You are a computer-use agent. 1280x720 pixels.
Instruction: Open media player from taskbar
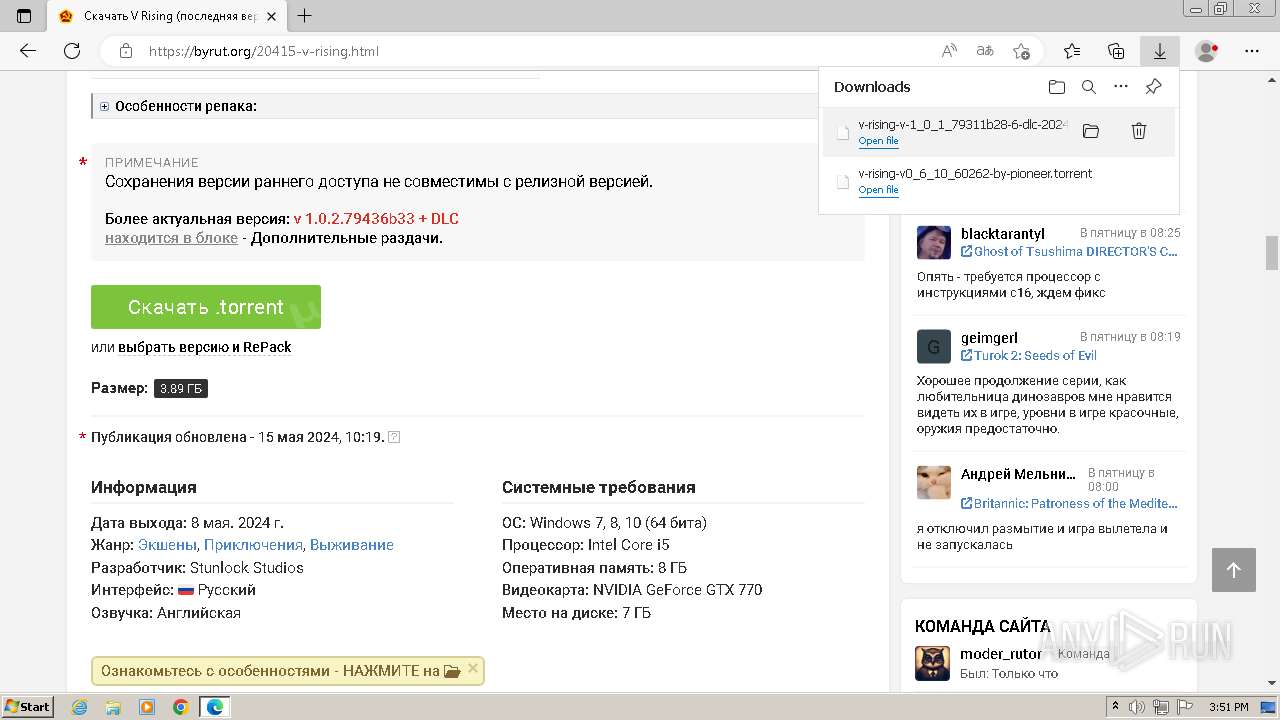click(x=147, y=707)
